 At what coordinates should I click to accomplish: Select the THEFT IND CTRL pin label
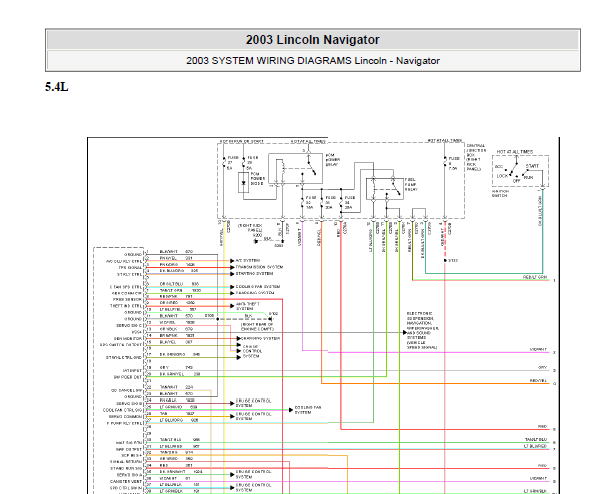pyautogui.click(x=126, y=306)
